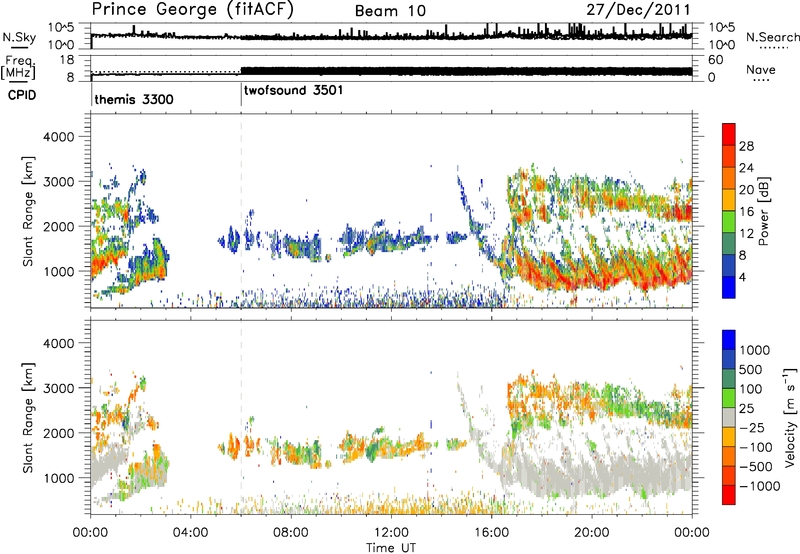Pick the bright blue bottom Power colorbar segment
Viewport: 800px width, 554px height.
pos(729,287)
